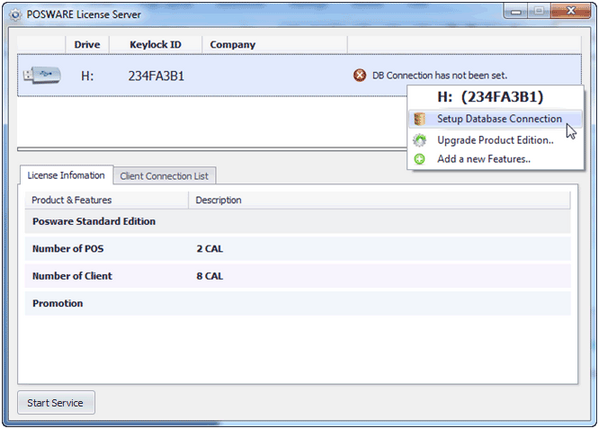Select the Posware Standard Edition row

pyautogui.click(x=298, y=222)
